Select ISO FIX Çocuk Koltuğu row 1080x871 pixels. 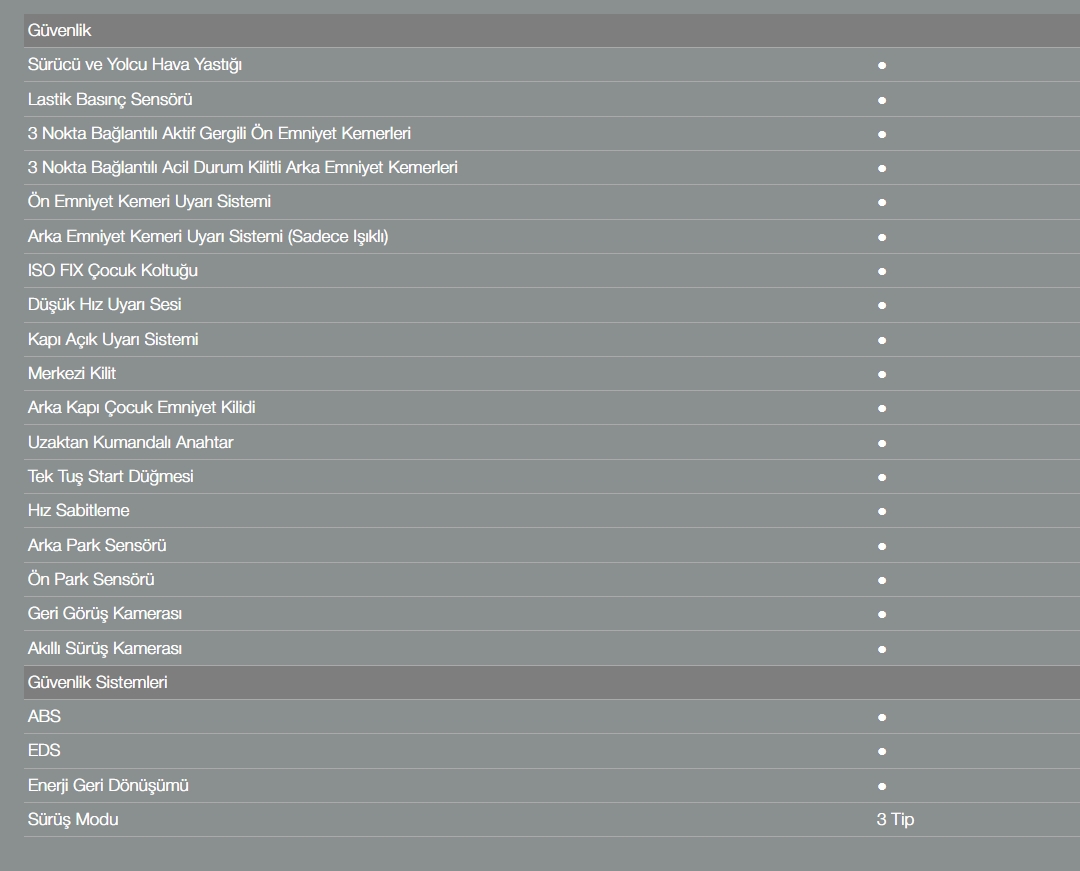point(552,271)
